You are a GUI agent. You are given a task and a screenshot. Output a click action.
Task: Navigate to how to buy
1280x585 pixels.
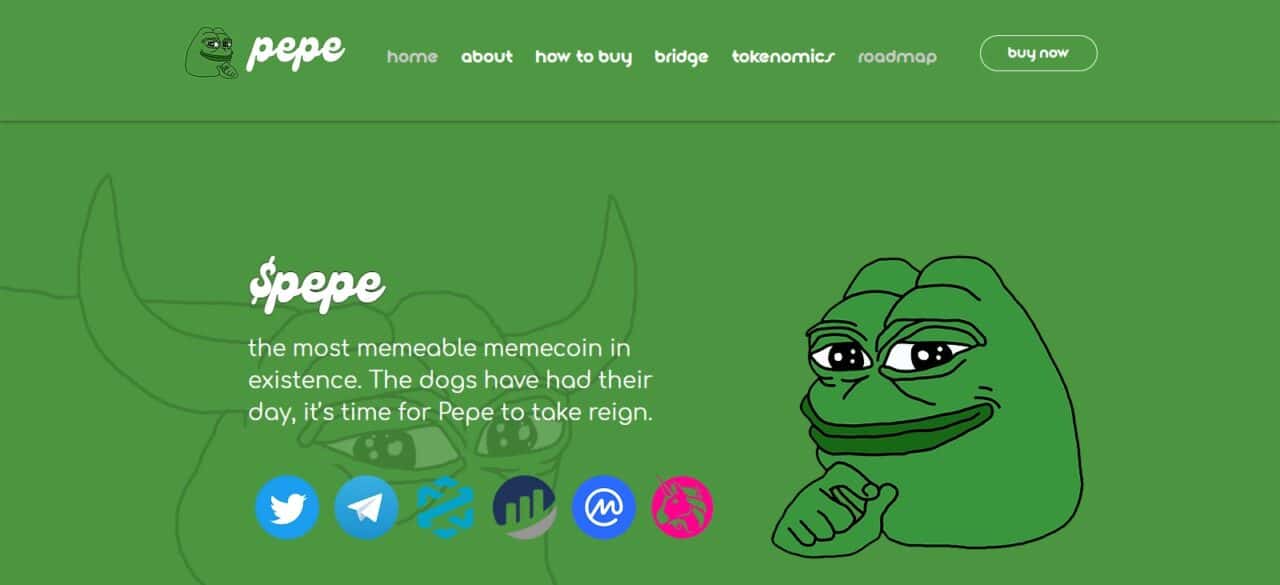(583, 57)
